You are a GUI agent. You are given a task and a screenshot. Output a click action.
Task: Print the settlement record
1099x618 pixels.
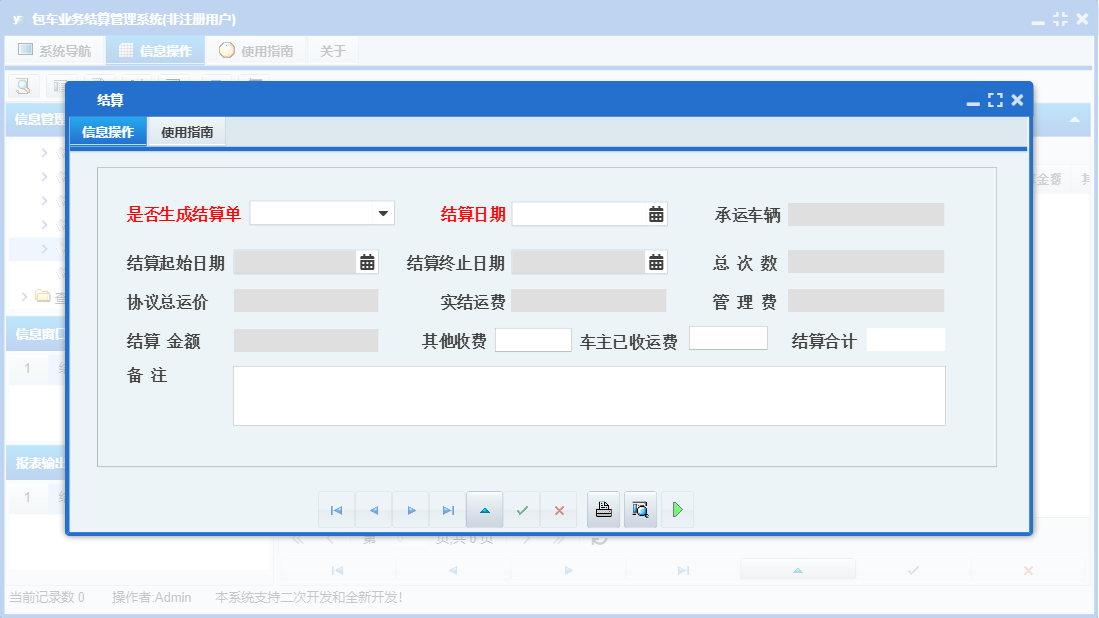click(x=602, y=509)
